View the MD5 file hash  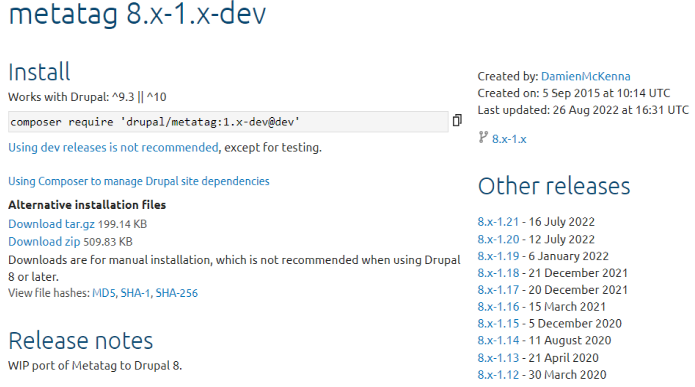coord(104,293)
